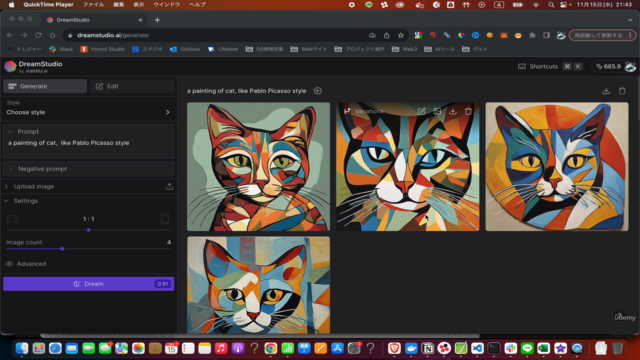This screenshot has height=360, width=640.
Task: Share this page from address bar
Action: point(387,35)
